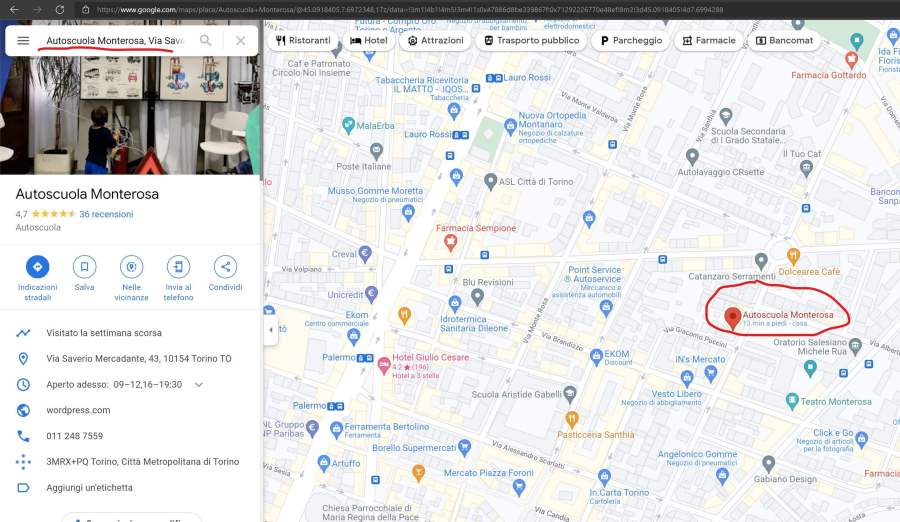Select the Hotel filter chip
900x522 pixels.
point(368,41)
